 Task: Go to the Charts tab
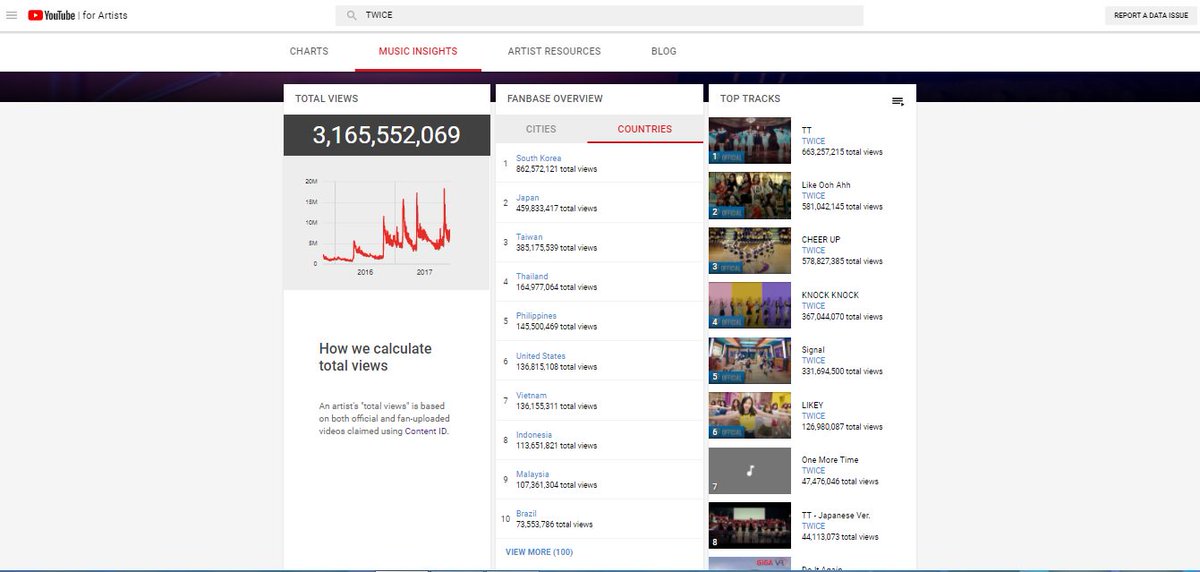pyautogui.click(x=309, y=51)
